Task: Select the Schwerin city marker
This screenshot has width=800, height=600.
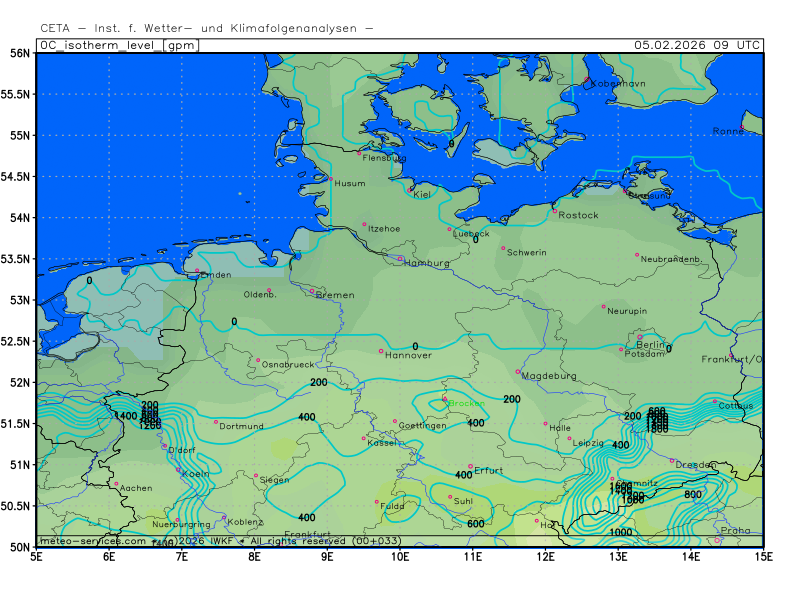Action: coord(504,248)
